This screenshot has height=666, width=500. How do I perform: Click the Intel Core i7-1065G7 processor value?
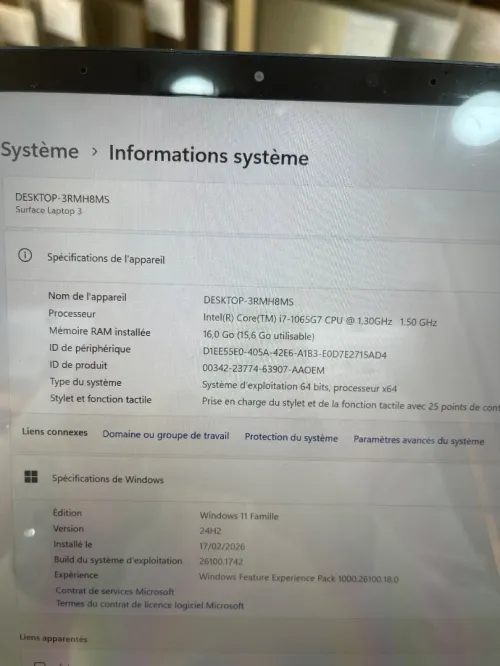coord(320,319)
